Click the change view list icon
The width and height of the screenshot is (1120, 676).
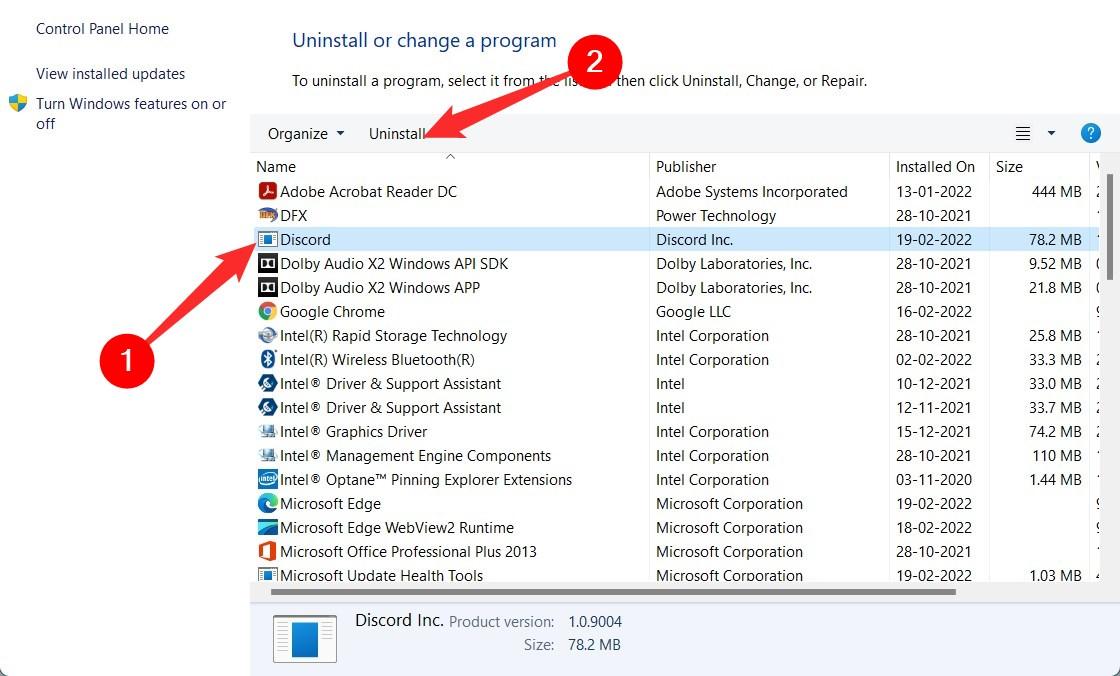1023,134
